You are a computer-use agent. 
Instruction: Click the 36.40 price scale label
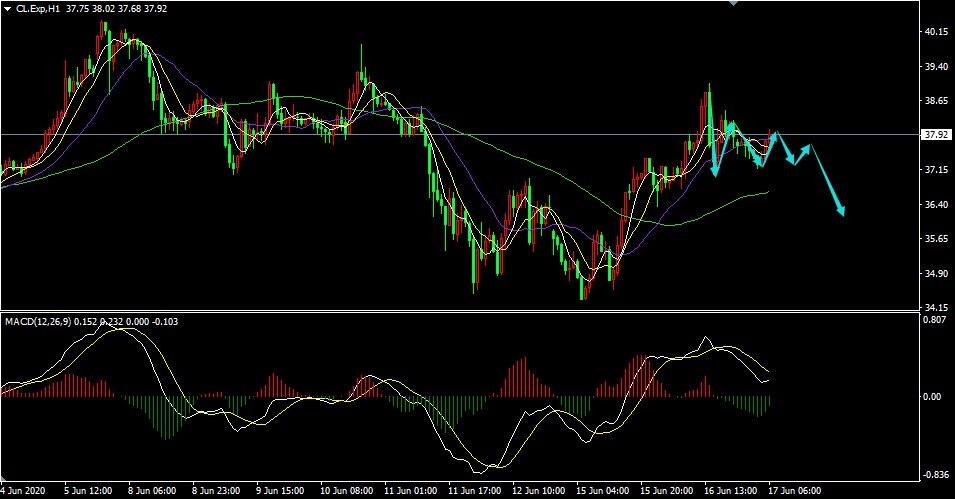pos(936,205)
